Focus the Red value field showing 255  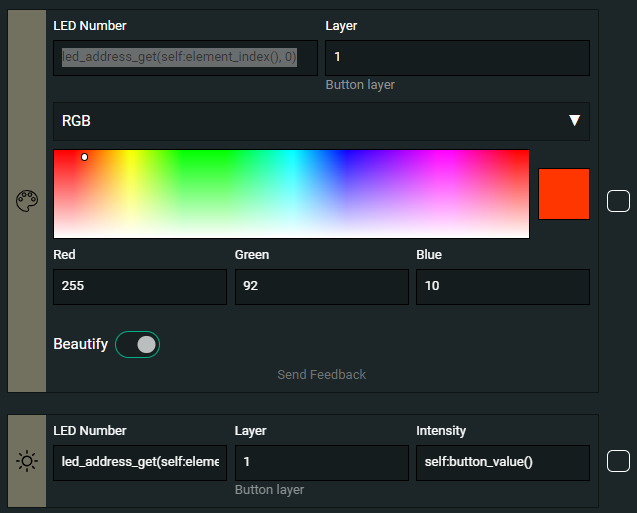(139, 286)
